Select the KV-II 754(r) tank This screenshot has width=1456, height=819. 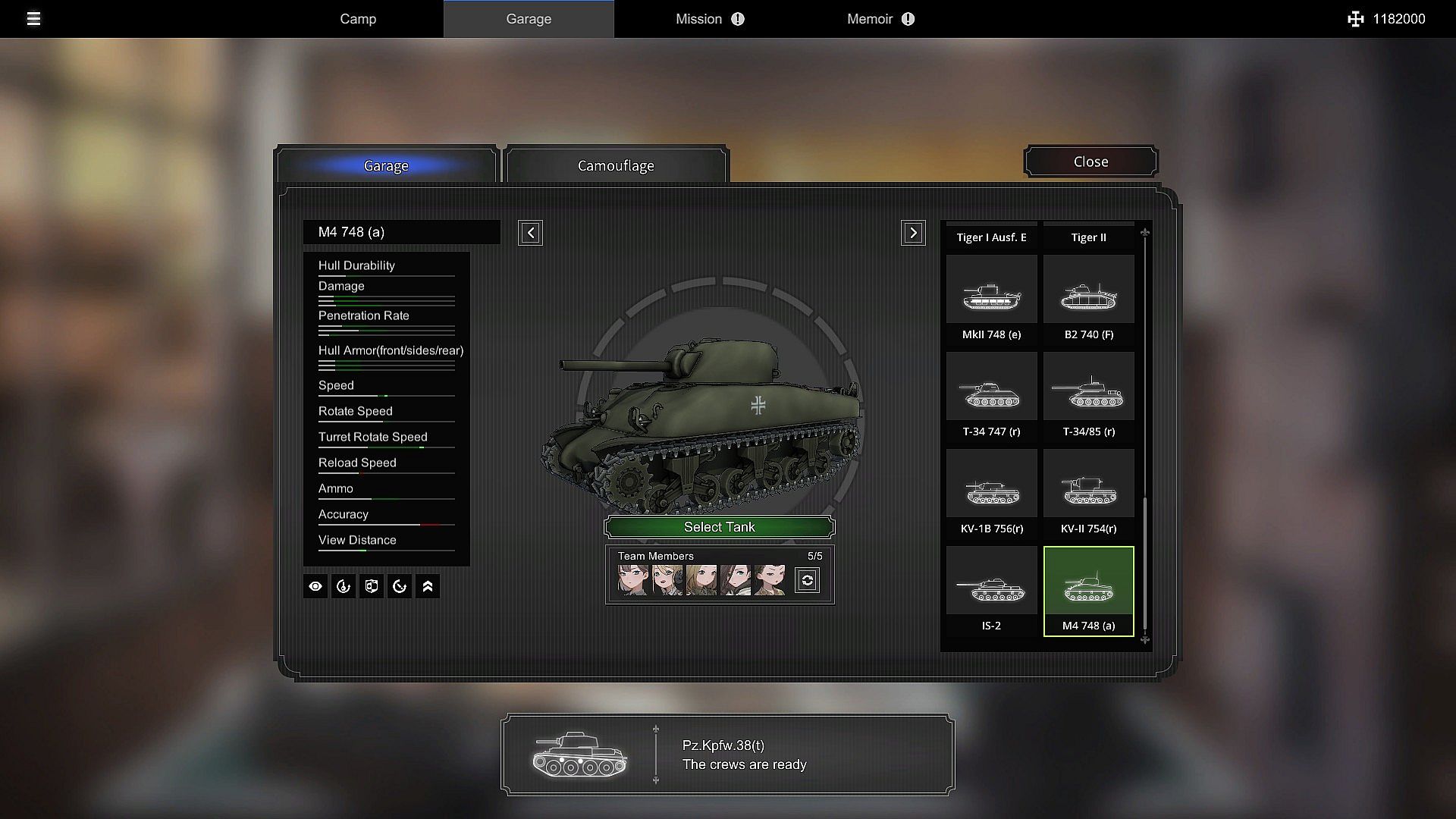click(1088, 494)
